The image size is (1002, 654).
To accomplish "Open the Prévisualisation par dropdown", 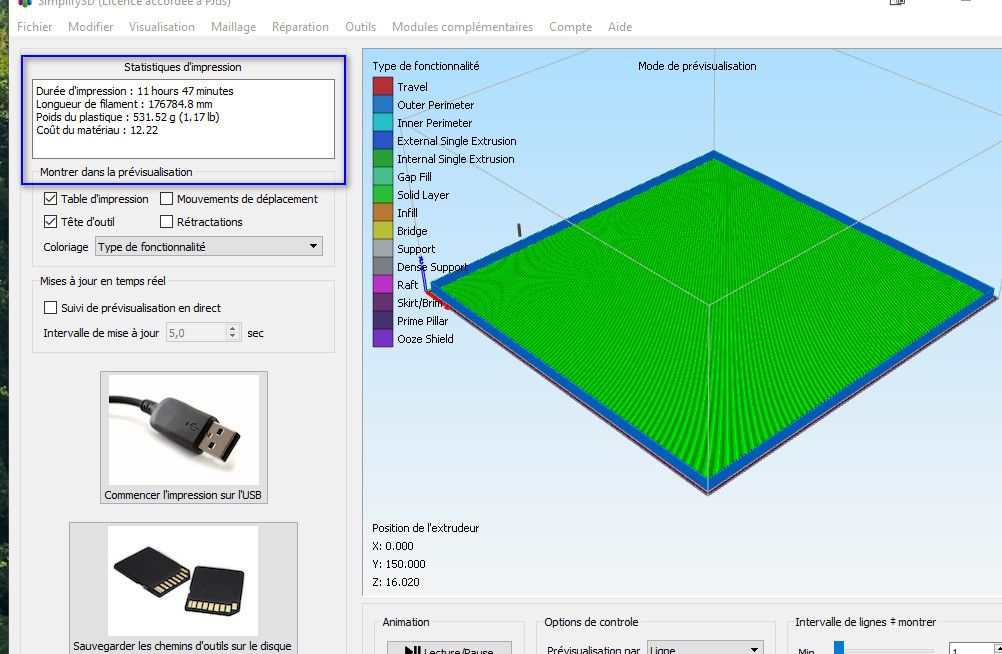I will click(705, 648).
